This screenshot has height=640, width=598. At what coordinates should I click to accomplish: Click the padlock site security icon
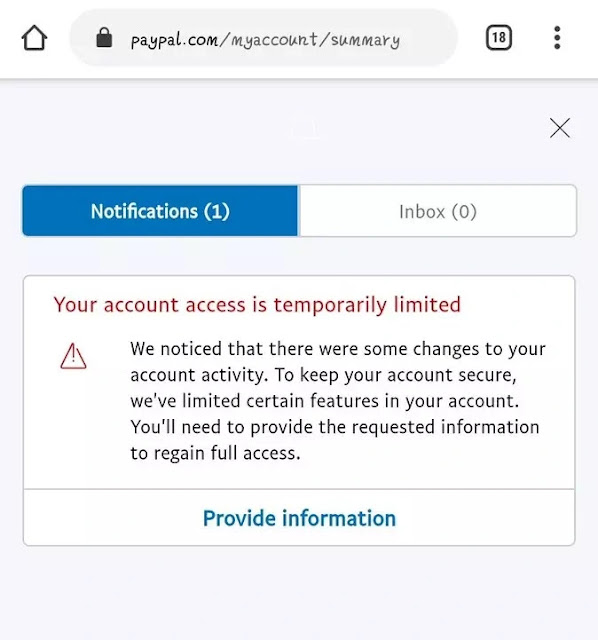pos(104,37)
